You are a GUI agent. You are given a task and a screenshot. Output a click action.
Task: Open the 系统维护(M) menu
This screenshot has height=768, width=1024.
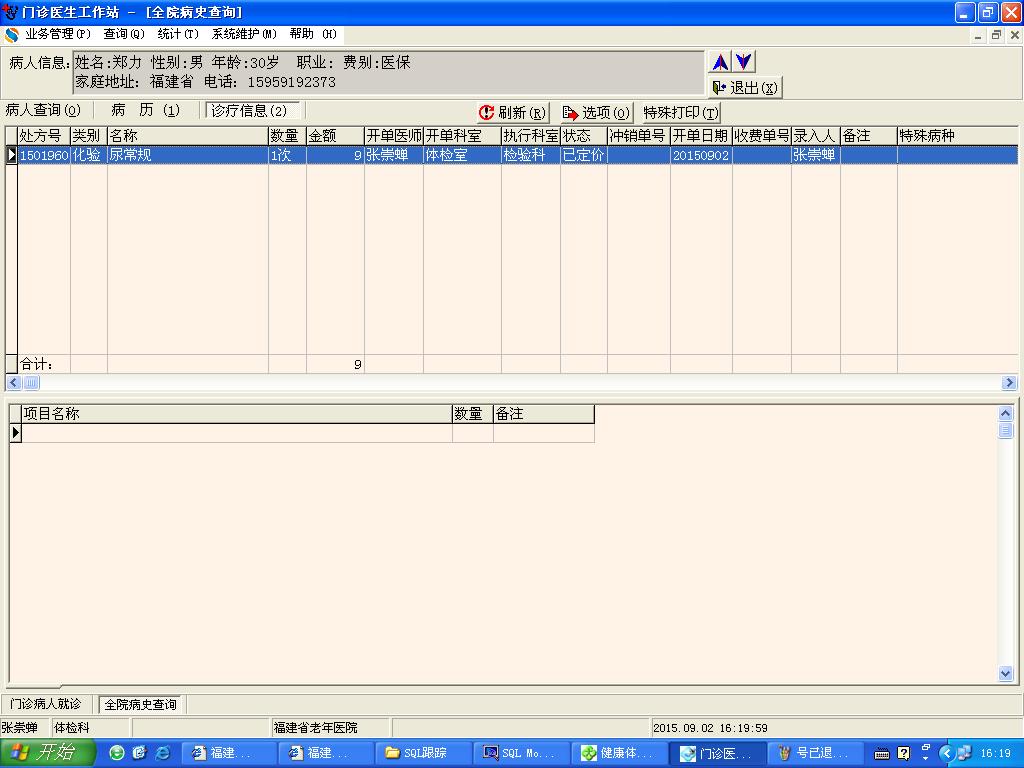244,34
